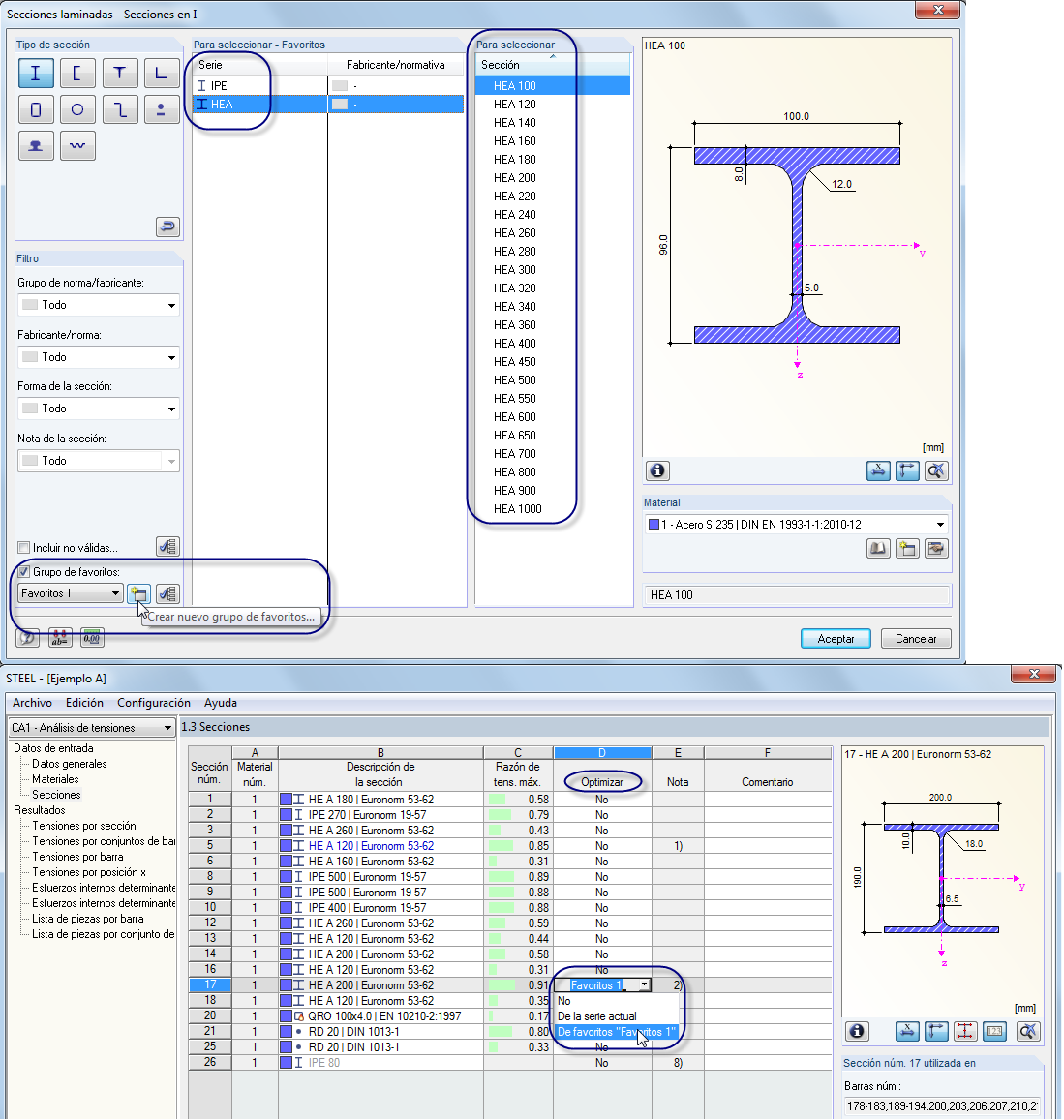Screen dimensions: 1064x1120
Task: Open the Fabricante/norma dropdown
Action: (x=99, y=357)
